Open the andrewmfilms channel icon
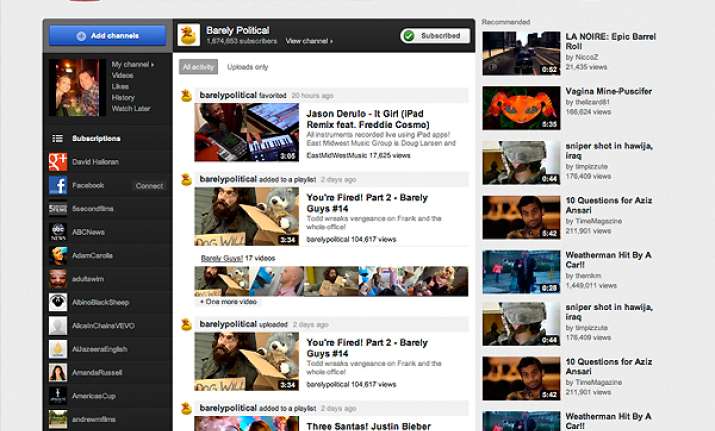 58,419
